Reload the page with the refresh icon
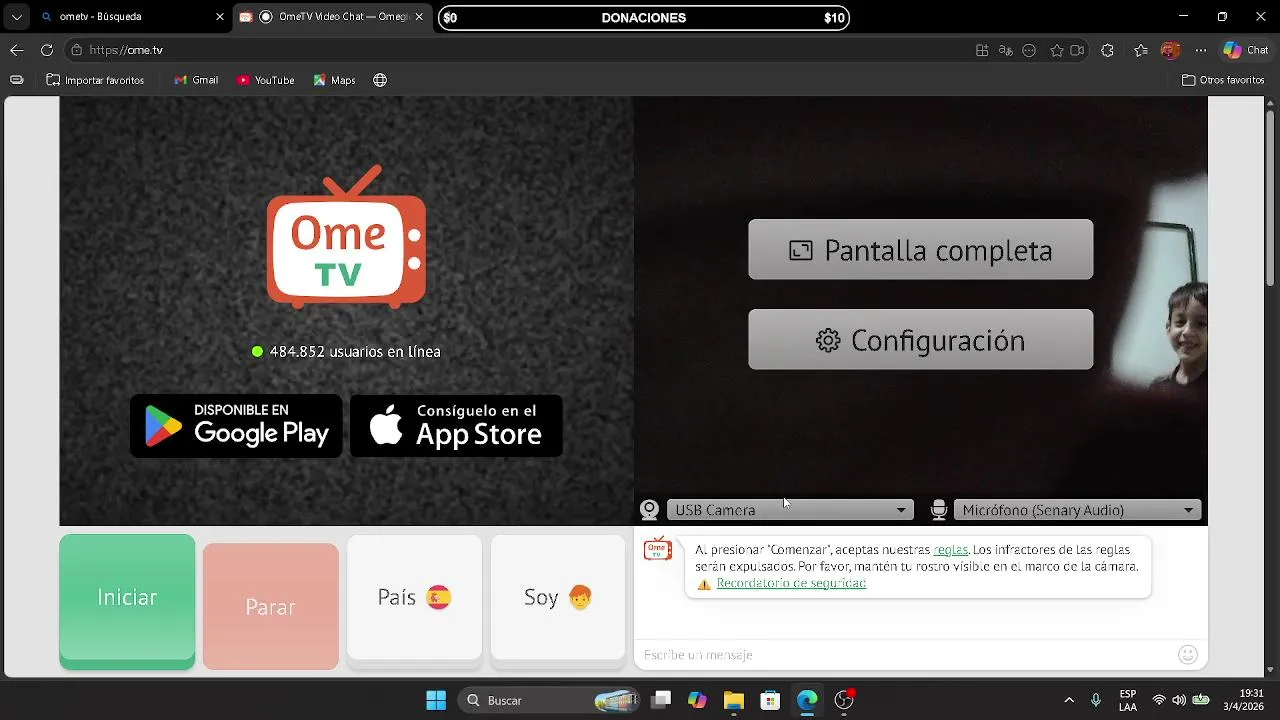Viewport: 1280px width, 720px height. pyautogui.click(x=47, y=50)
